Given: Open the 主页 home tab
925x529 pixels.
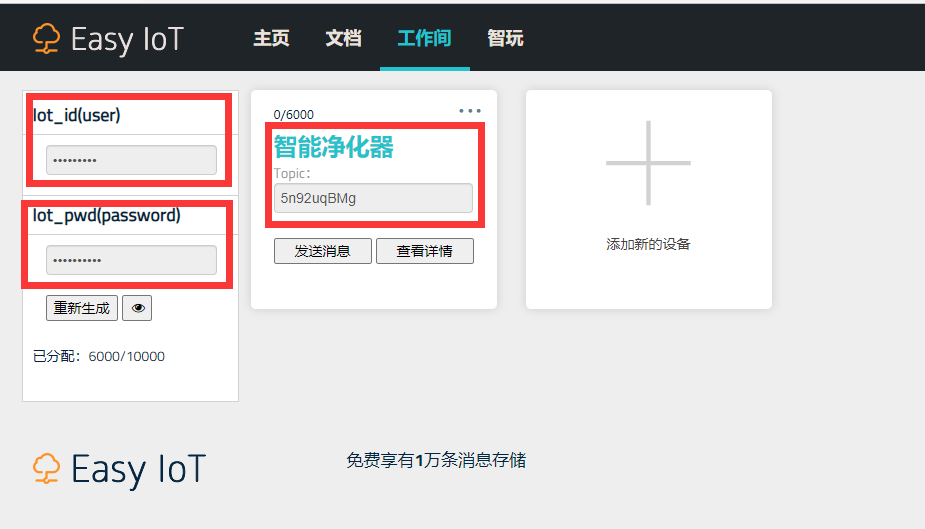Looking at the screenshot, I should click(271, 38).
